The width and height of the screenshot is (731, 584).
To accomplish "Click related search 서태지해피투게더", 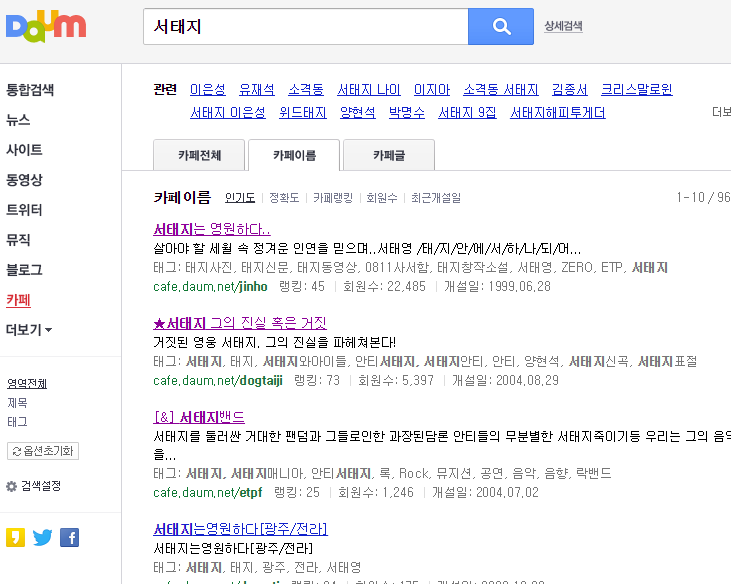I will (558, 113).
